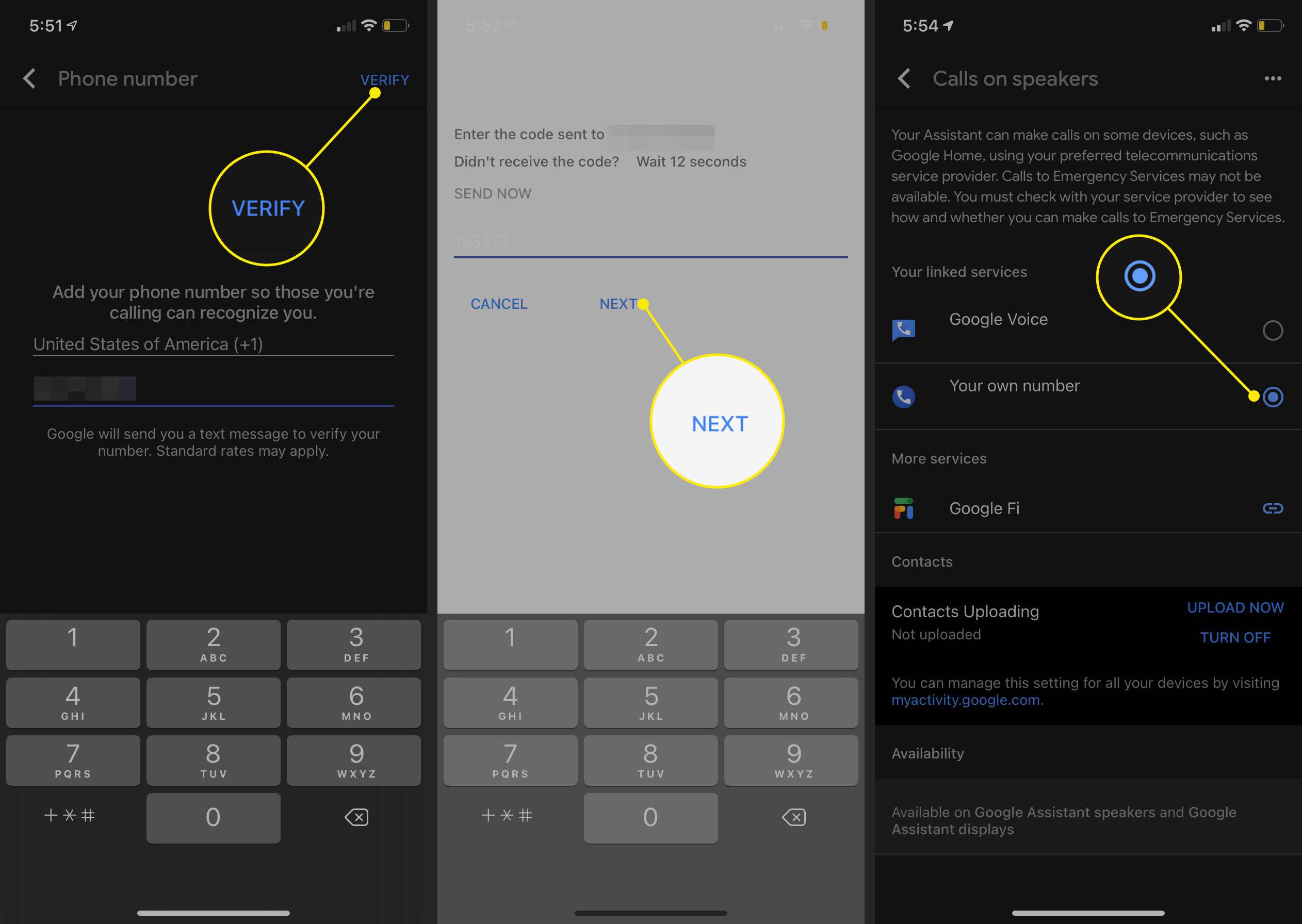
Task: Tap UPLOAD NOW for Contacts Uploading
Action: pyautogui.click(x=1232, y=608)
